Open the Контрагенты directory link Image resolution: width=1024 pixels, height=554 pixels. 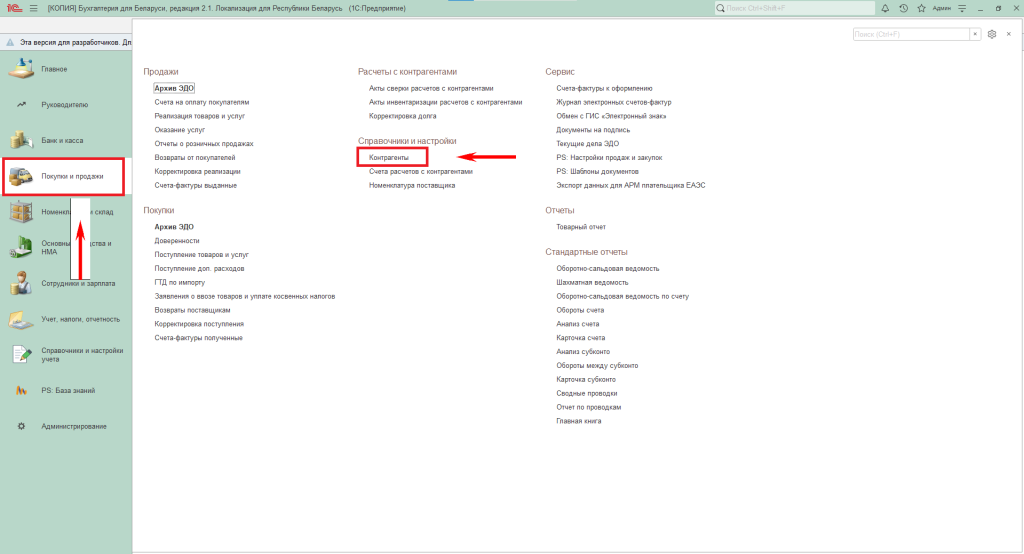point(389,158)
